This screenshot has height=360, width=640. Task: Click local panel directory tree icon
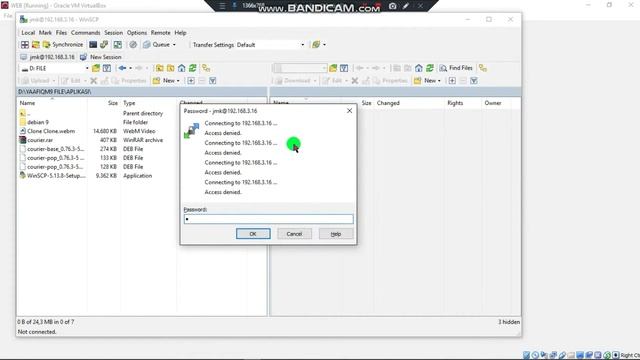(x=206, y=68)
